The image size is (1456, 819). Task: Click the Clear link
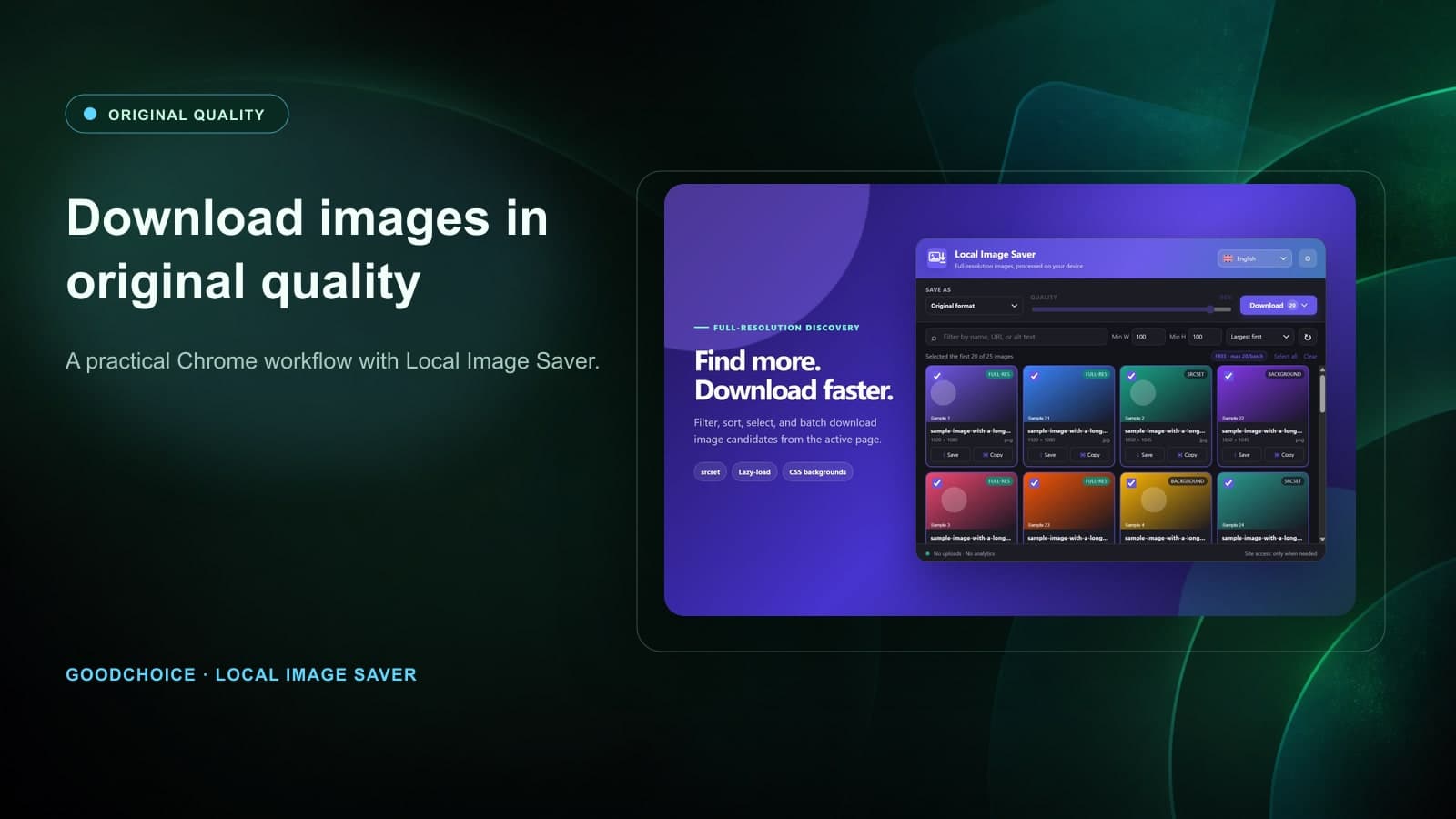click(1309, 357)
